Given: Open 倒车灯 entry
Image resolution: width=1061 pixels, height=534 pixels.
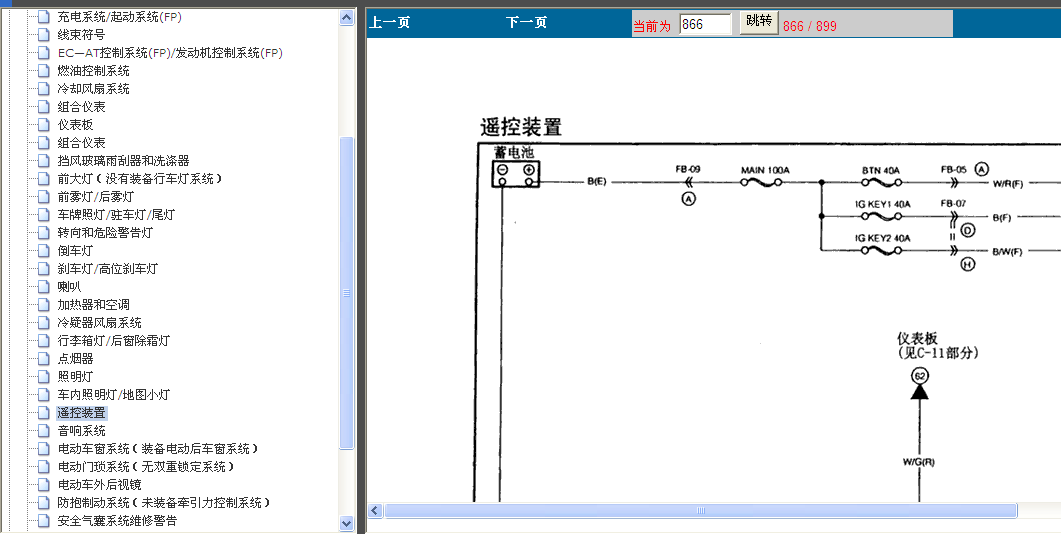Looking at the screenshot, I should (75, 250).
